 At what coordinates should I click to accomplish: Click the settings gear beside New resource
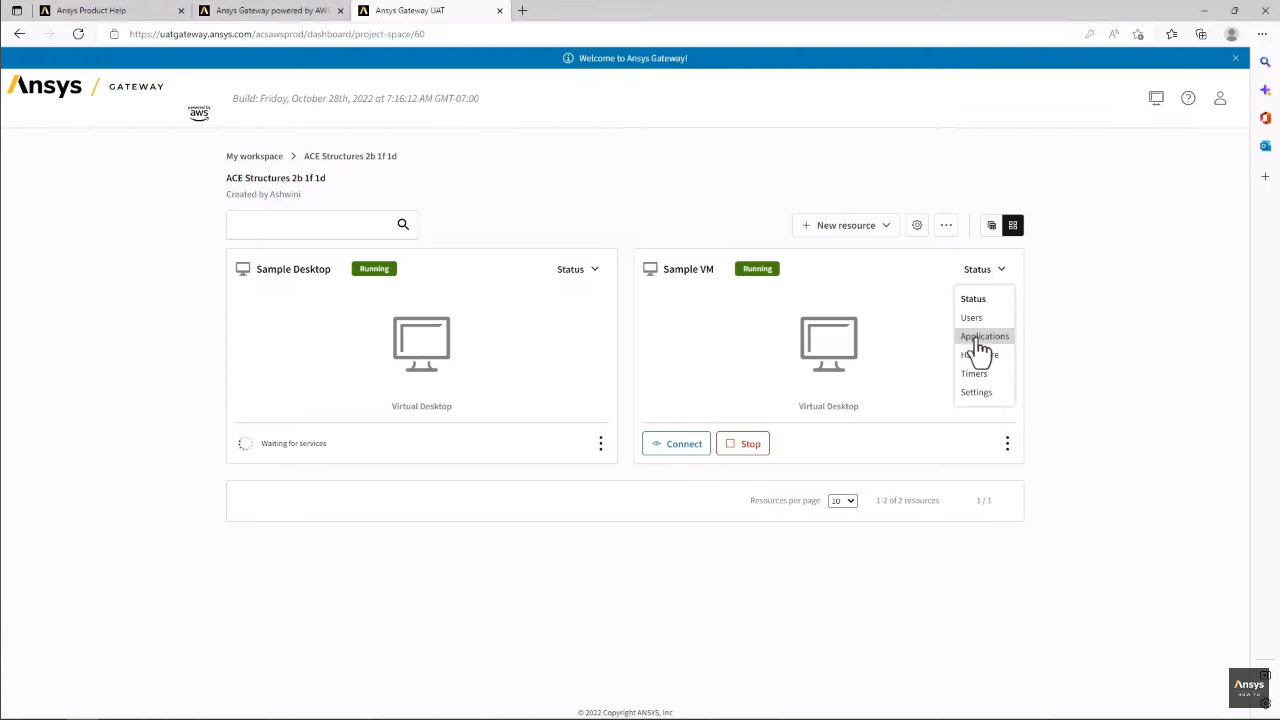[x=917, y=225]
